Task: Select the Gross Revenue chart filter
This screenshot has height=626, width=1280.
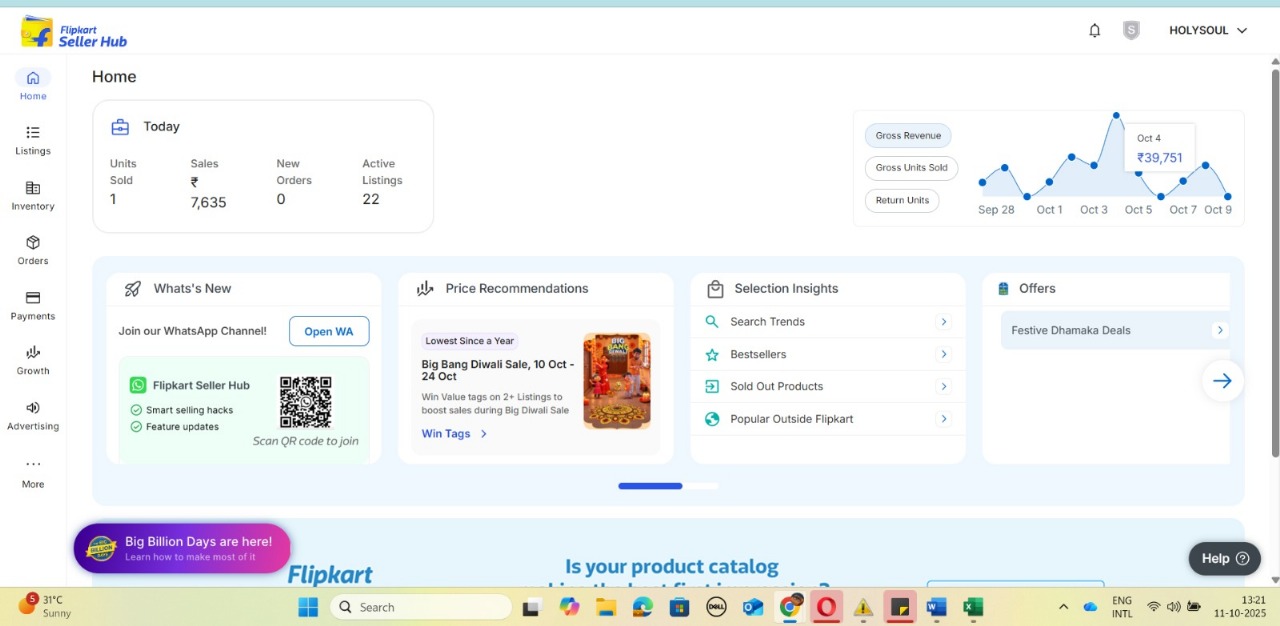Action: tap(908, 136)
